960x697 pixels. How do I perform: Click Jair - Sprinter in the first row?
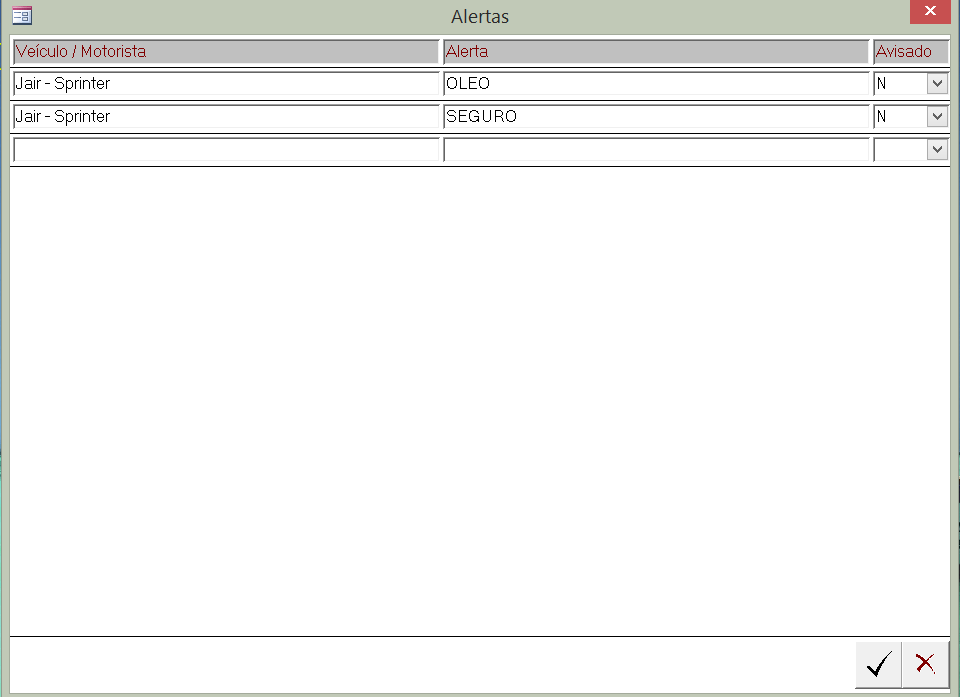224,83
